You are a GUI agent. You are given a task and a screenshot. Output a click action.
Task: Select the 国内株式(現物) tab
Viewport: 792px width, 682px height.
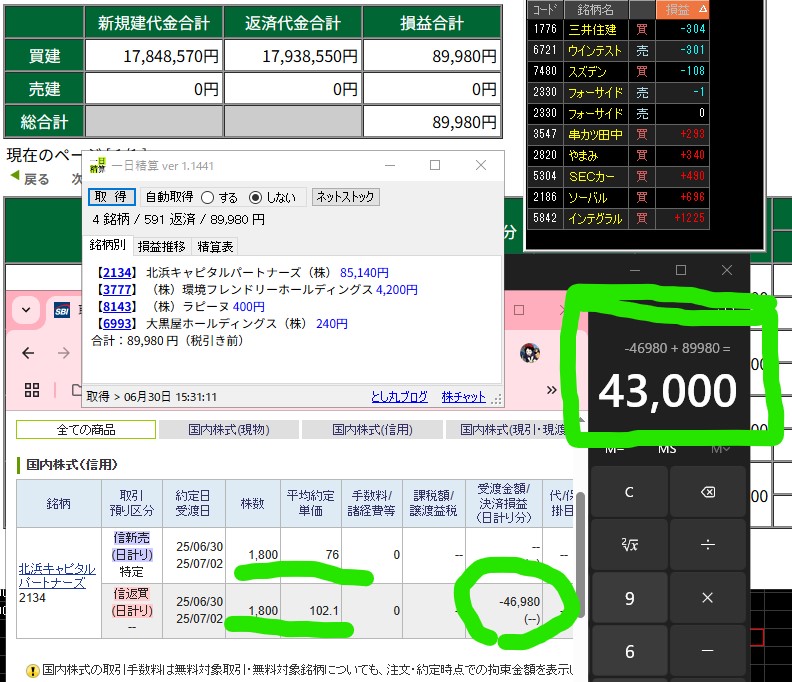(229, 430)
